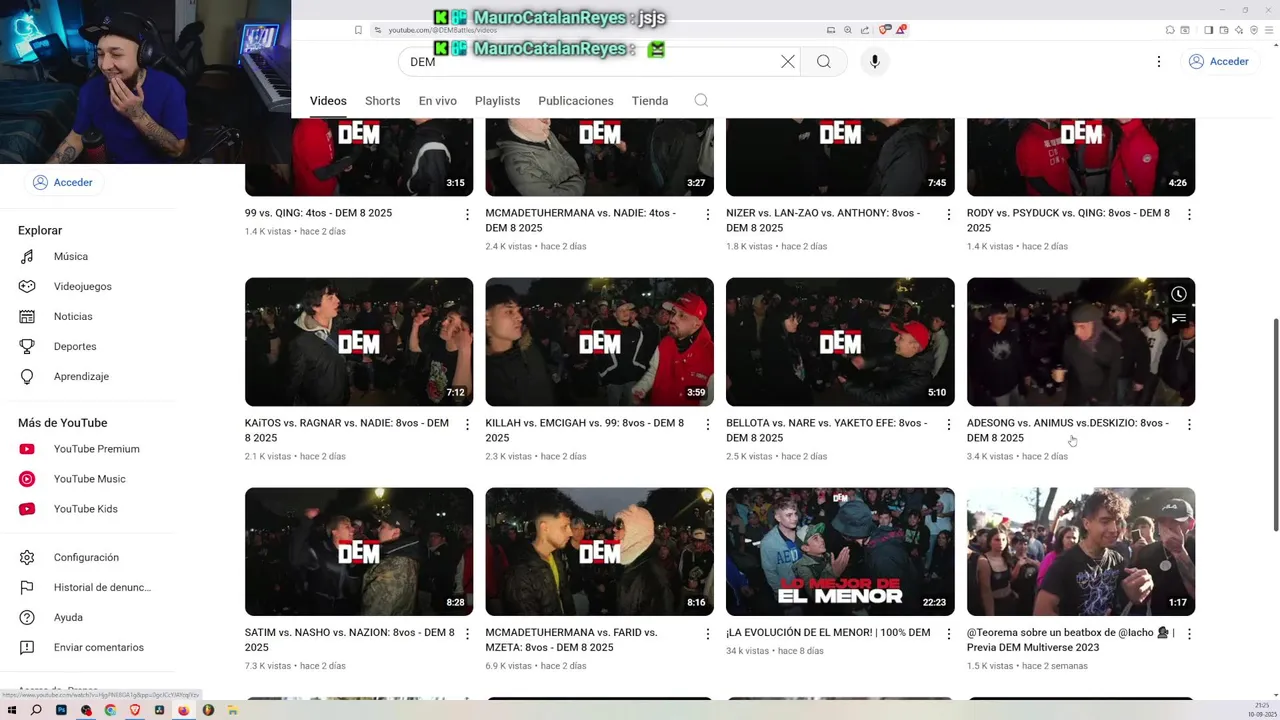Click the channel search magnifier icon
This screenshot has height=720, width=1280.
tap(701, 101)
